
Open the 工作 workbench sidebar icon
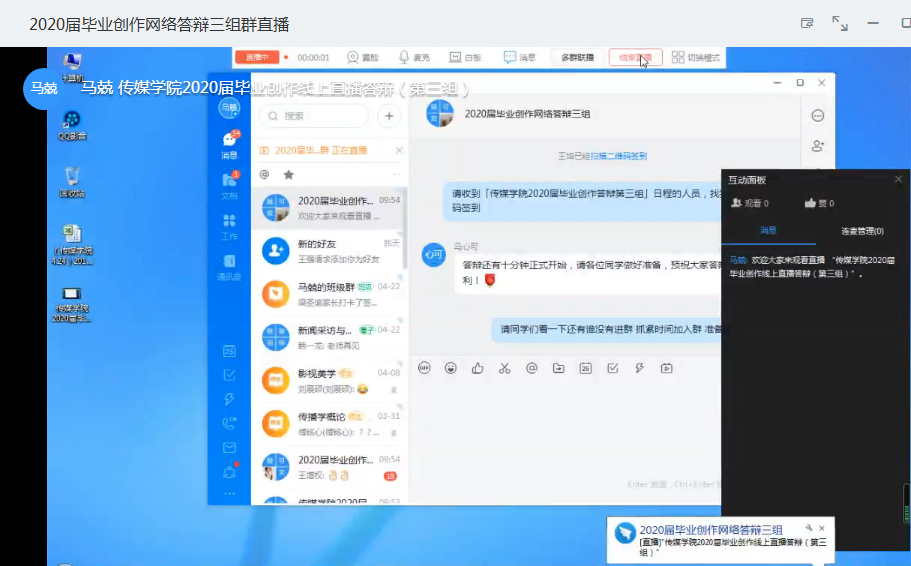point(230,226)
